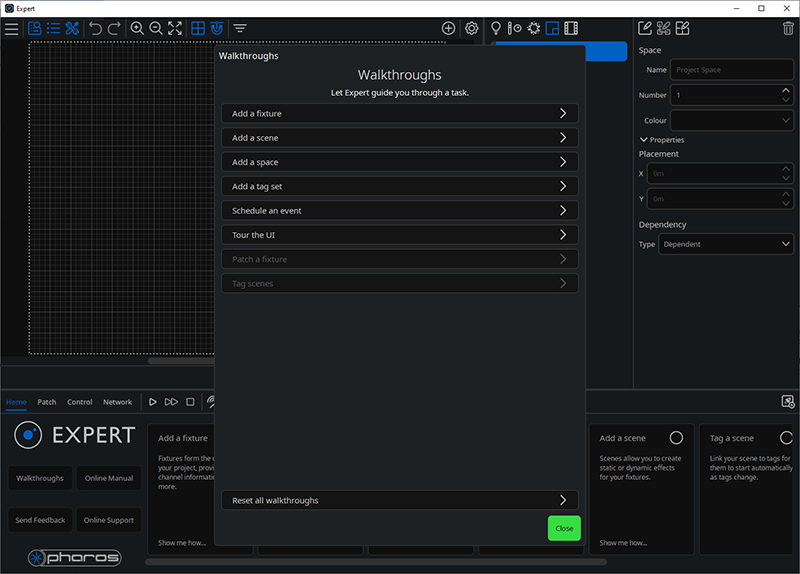Open the Schedule an event walkthrough
The image size is (800, 574).
[399, 211]
